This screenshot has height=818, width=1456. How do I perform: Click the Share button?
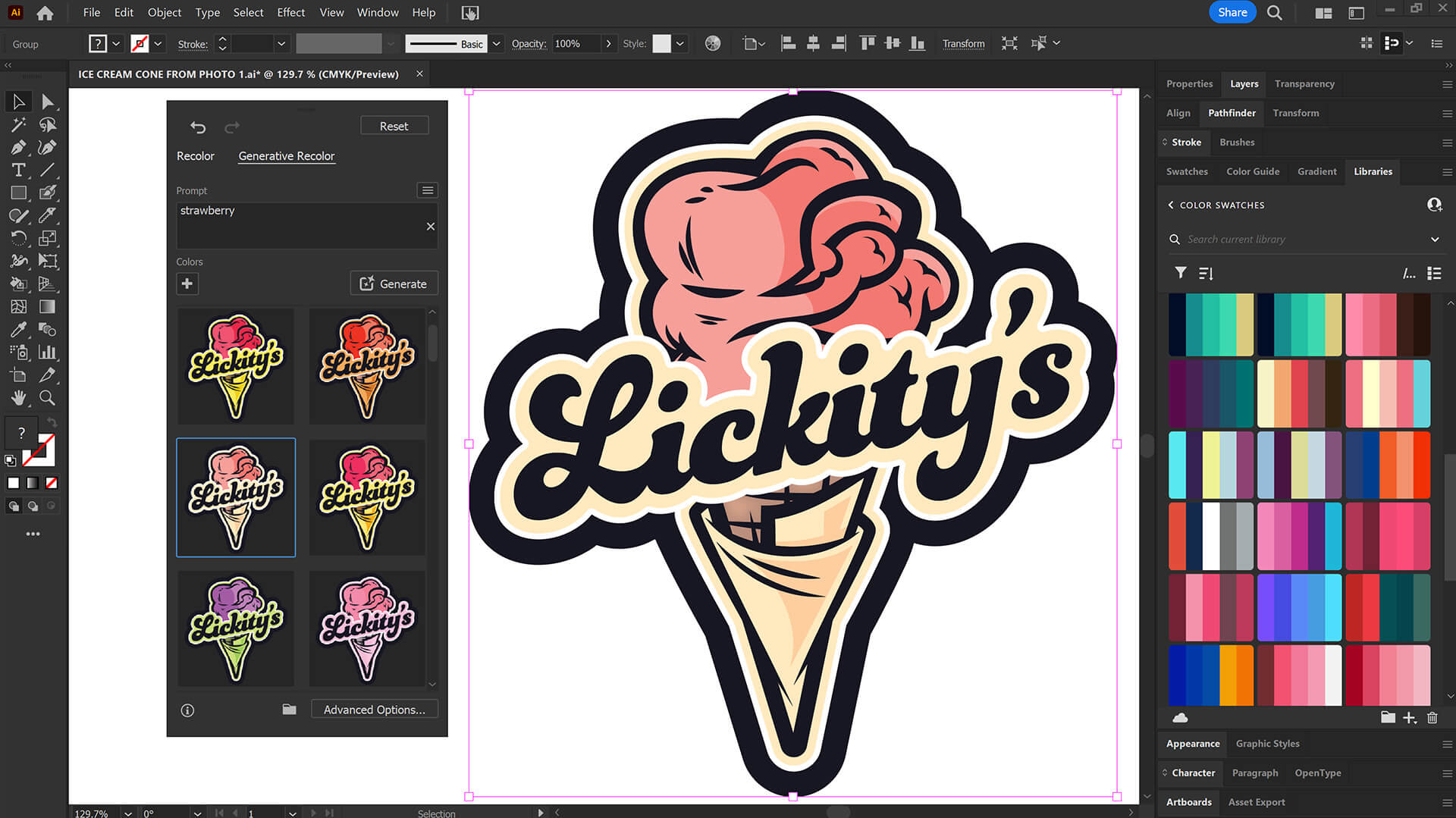1232,12
